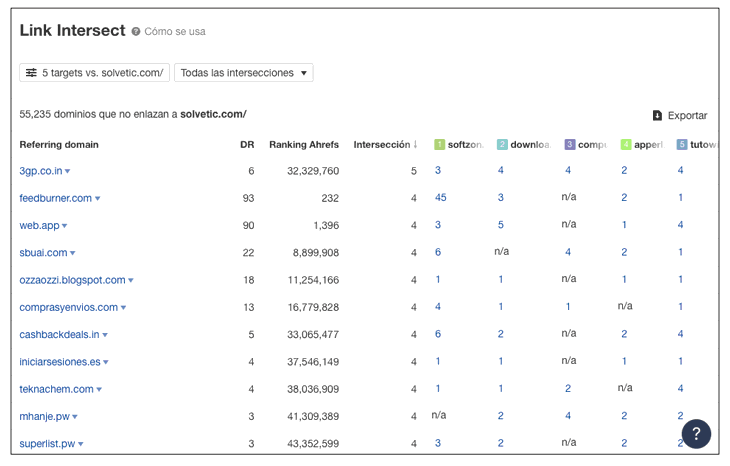Viewport: 730px width, 466px height.
Task: Click the purple number 3 column badge
Action: point(570,145)
